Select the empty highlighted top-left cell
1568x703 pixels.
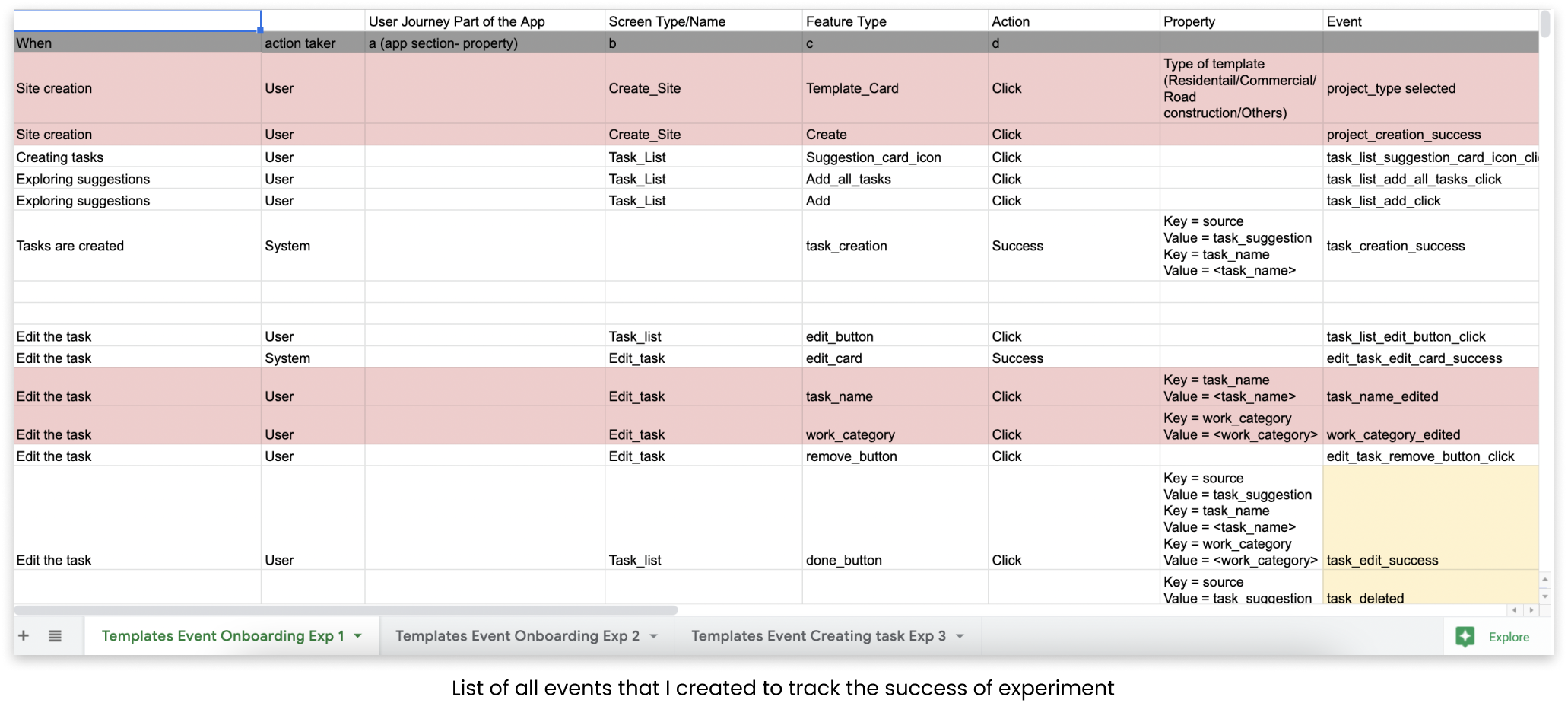[137, 21]
